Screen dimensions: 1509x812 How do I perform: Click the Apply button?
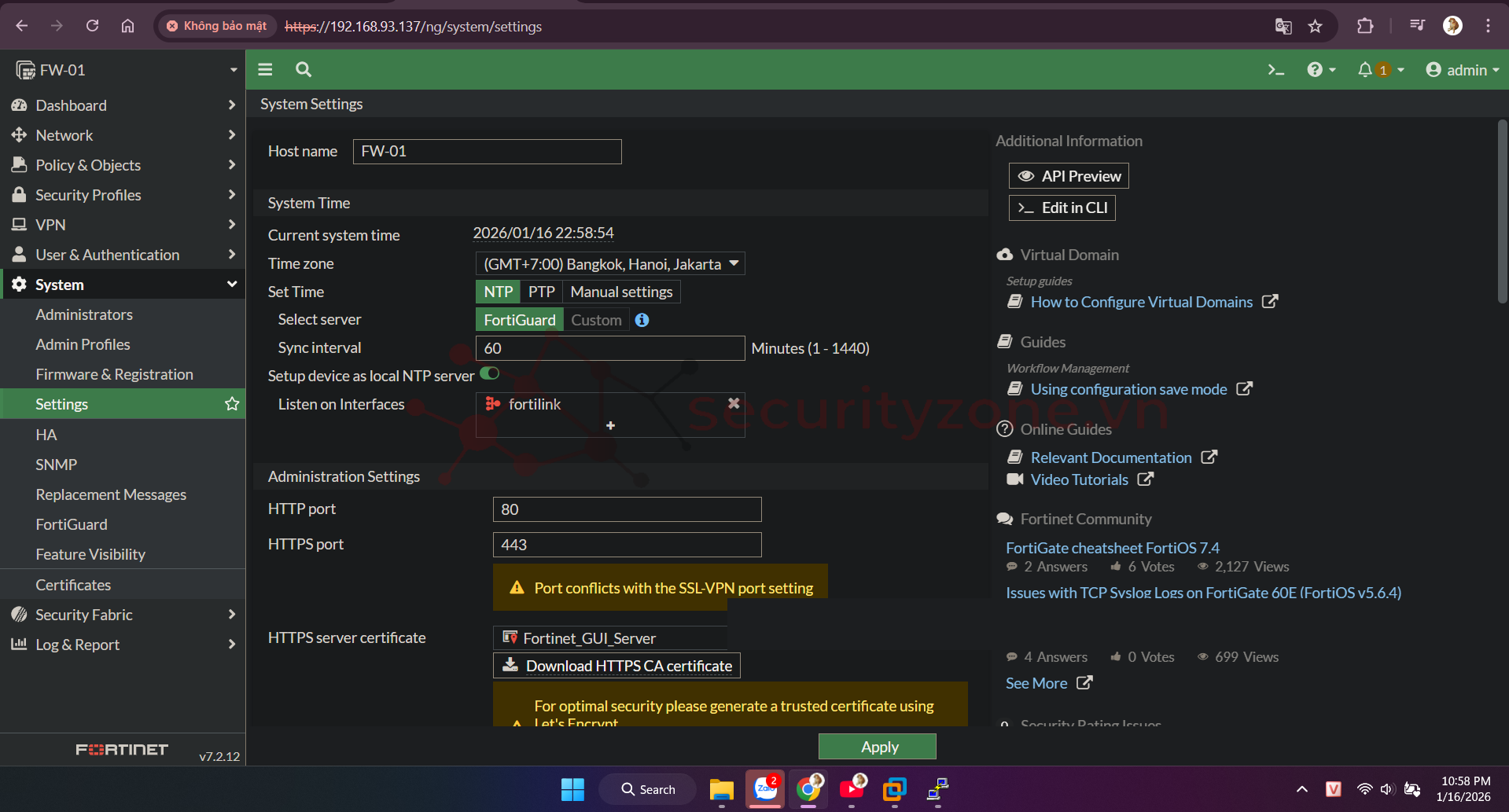[x=877, y=746]
